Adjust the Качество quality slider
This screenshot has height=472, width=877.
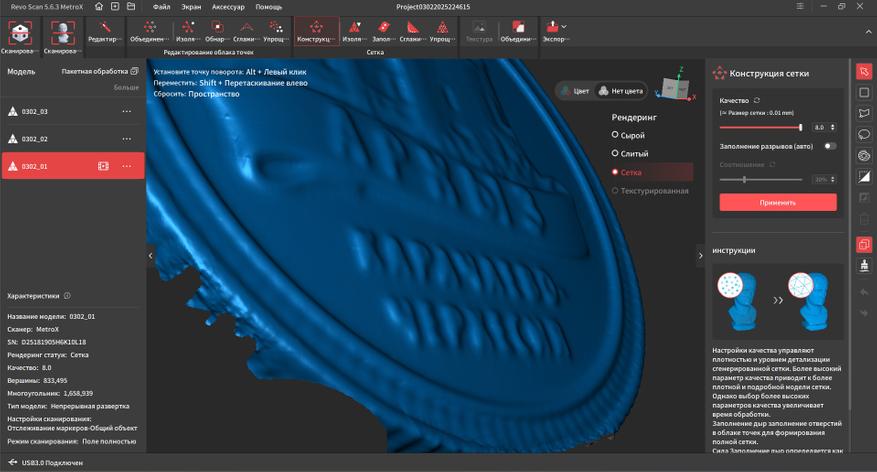800,128
